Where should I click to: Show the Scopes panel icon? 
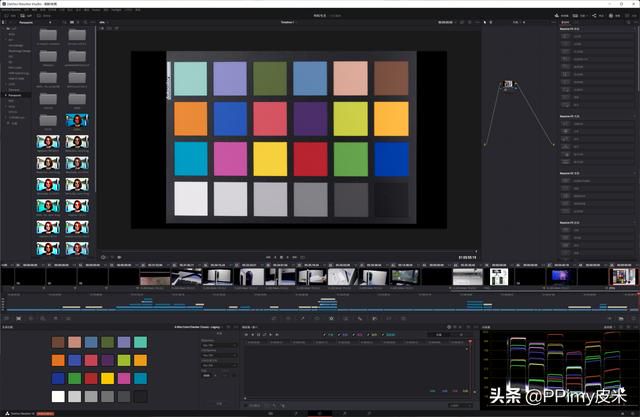(x=621, y=318)
